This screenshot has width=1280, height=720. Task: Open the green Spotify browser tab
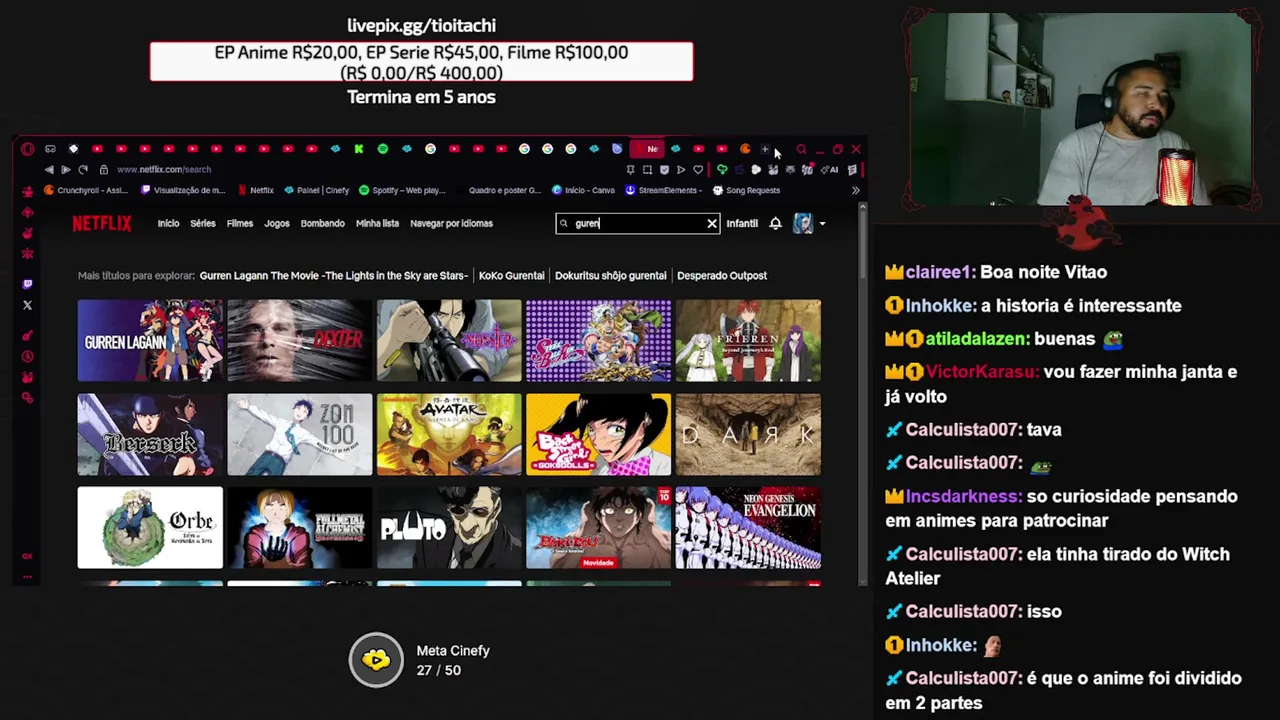[382, 149]
